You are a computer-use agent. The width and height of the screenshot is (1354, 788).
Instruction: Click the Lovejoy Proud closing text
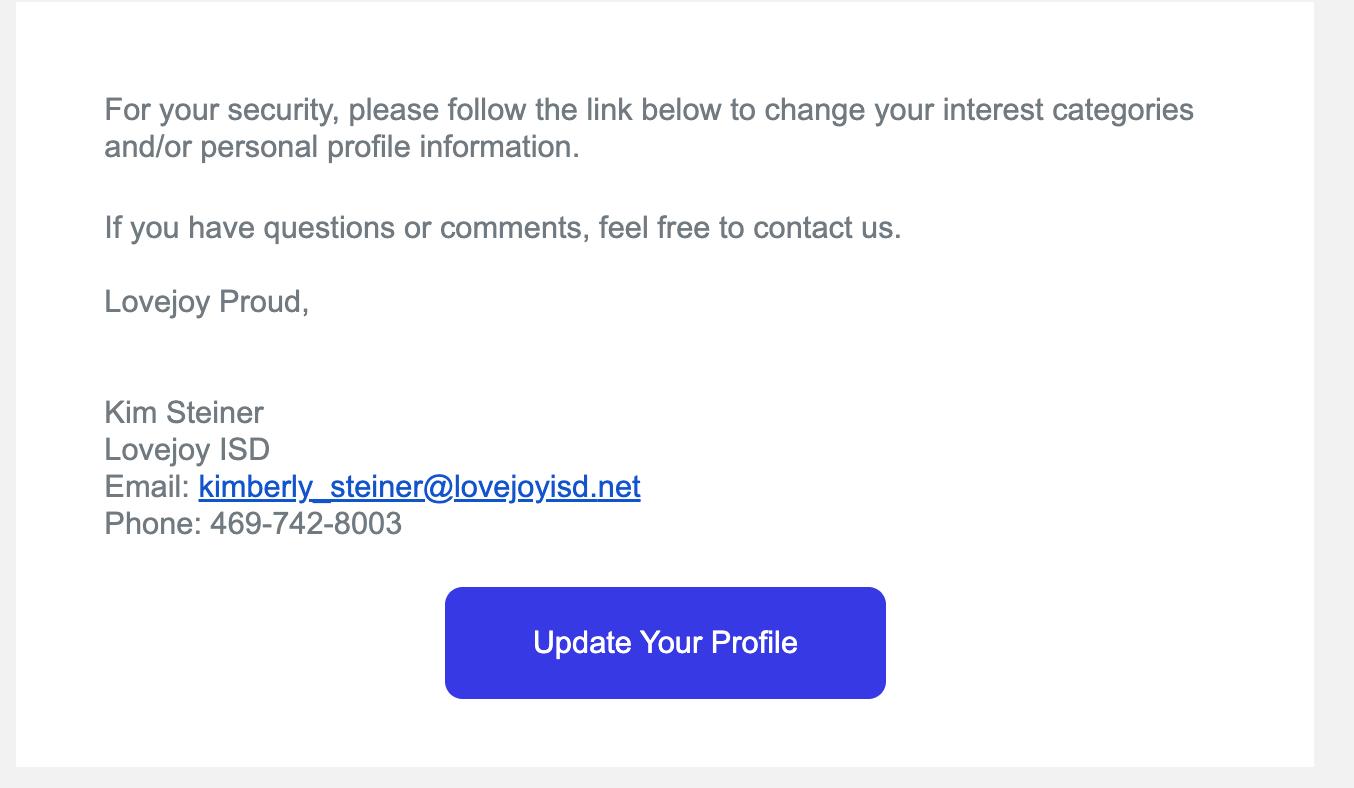pyautogui.click(x=206, y=301)
